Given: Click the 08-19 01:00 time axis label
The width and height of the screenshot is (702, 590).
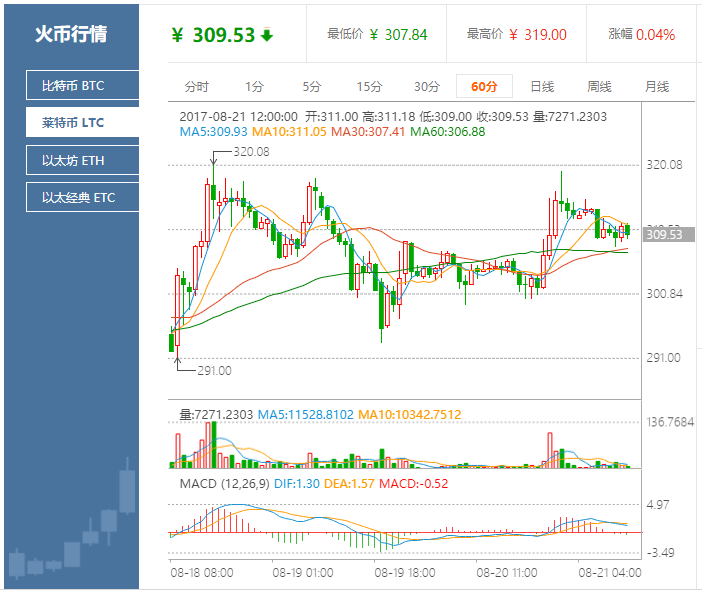Looking at the screenshot, I should [x=303, y=573].
